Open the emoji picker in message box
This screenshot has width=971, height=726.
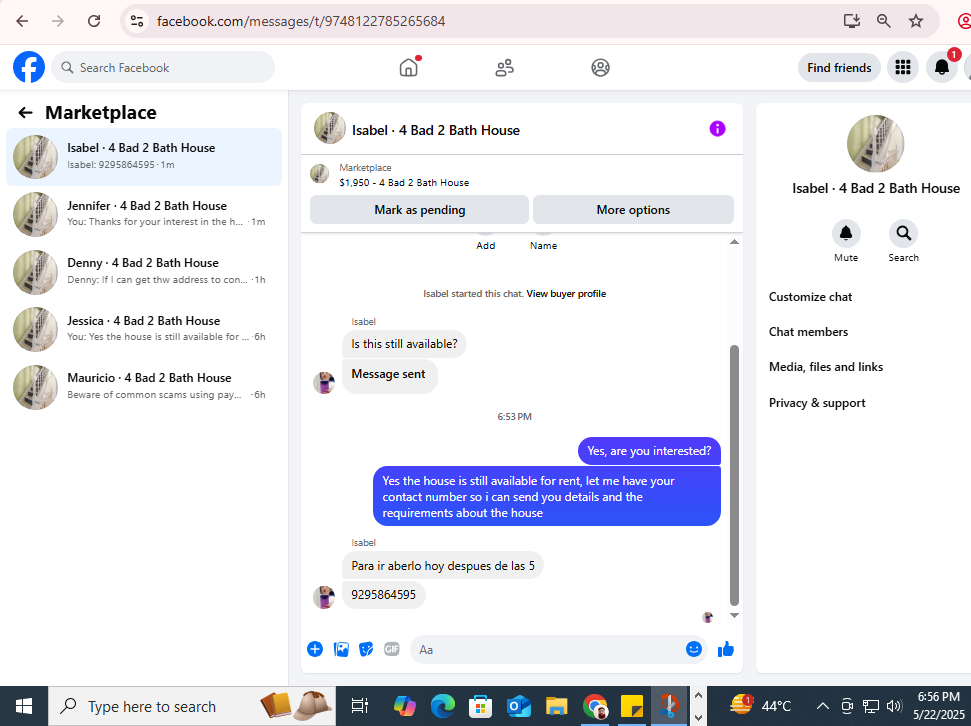[x=694, y=649]
